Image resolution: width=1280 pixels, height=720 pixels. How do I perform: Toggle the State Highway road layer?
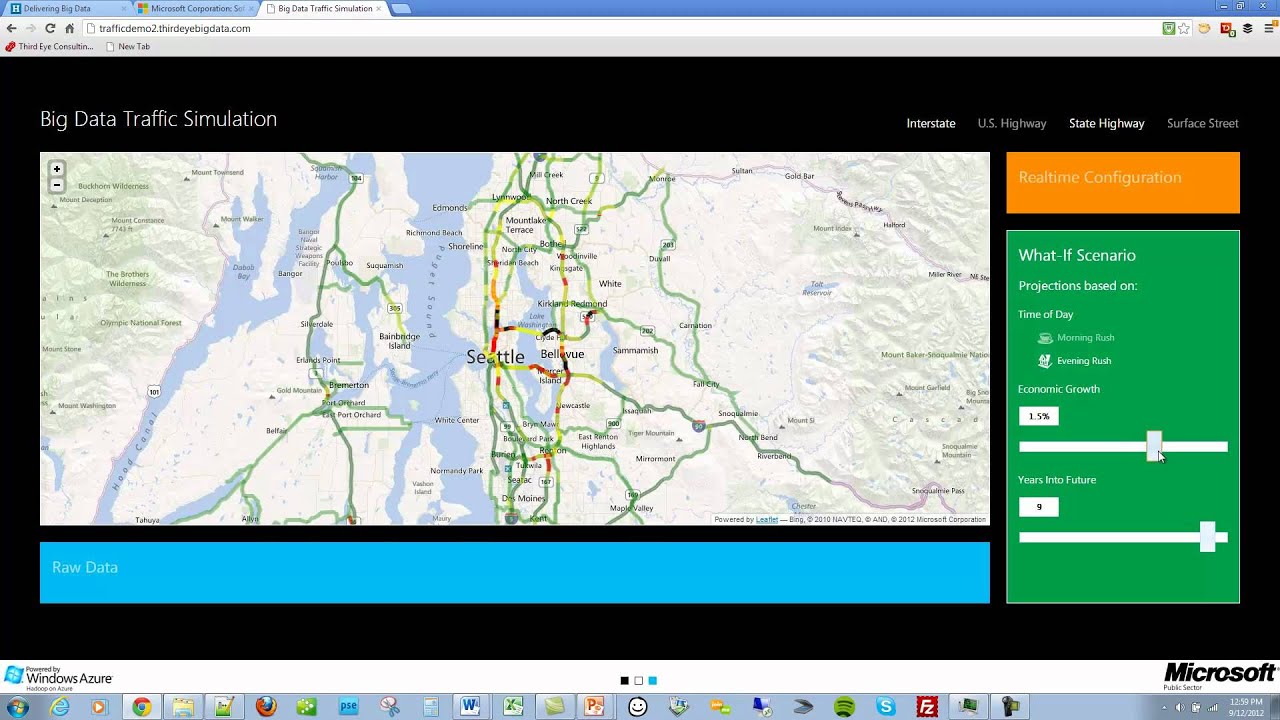1106,124
